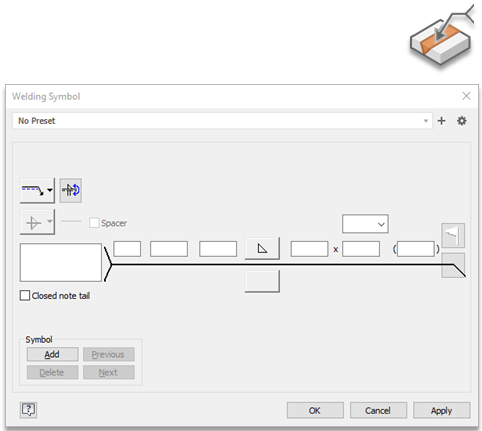Click the blank weld symbol button below reference line
The width and height of the screenshot is (482, 431).
pos(262,281)
